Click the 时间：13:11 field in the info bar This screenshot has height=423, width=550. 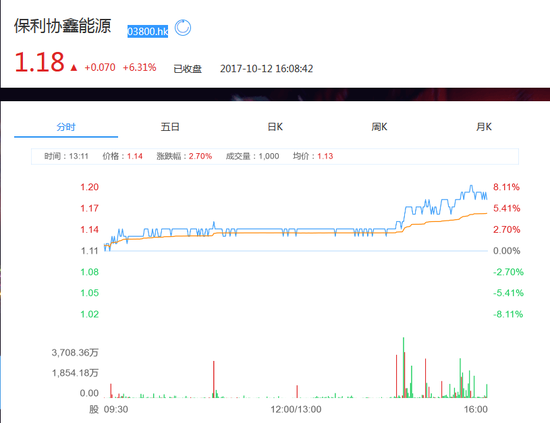pyautogui.click(x=66, y=156)
